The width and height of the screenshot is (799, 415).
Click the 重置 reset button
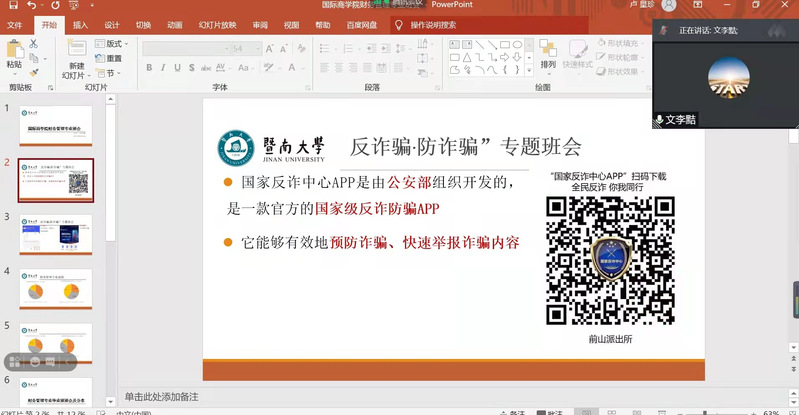[x=109, y=58]
